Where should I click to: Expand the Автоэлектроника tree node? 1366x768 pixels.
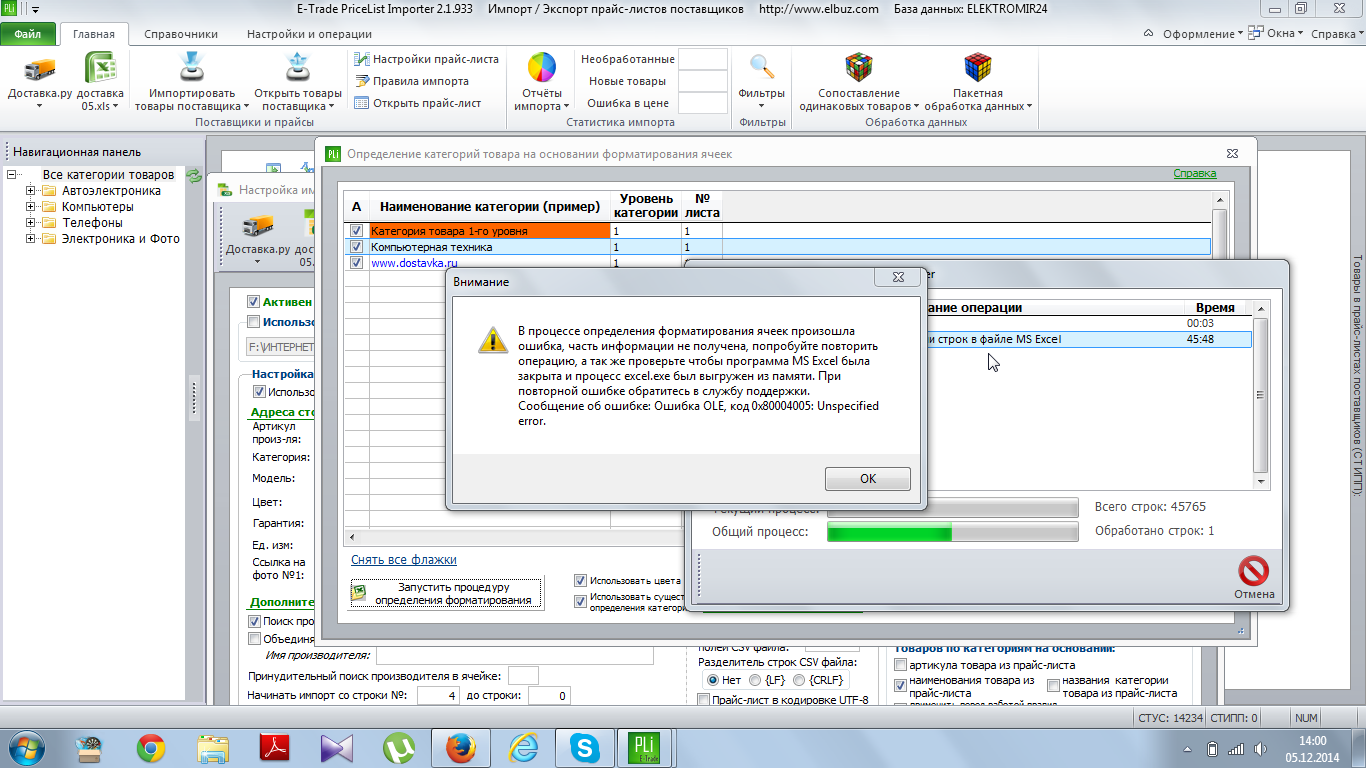pos(31,191)
